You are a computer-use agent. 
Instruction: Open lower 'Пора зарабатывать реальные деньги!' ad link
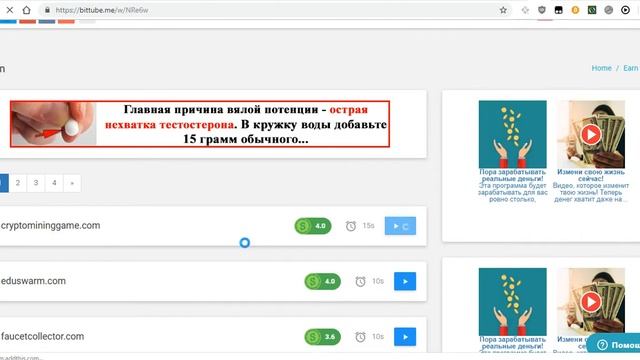pos(513,343)
